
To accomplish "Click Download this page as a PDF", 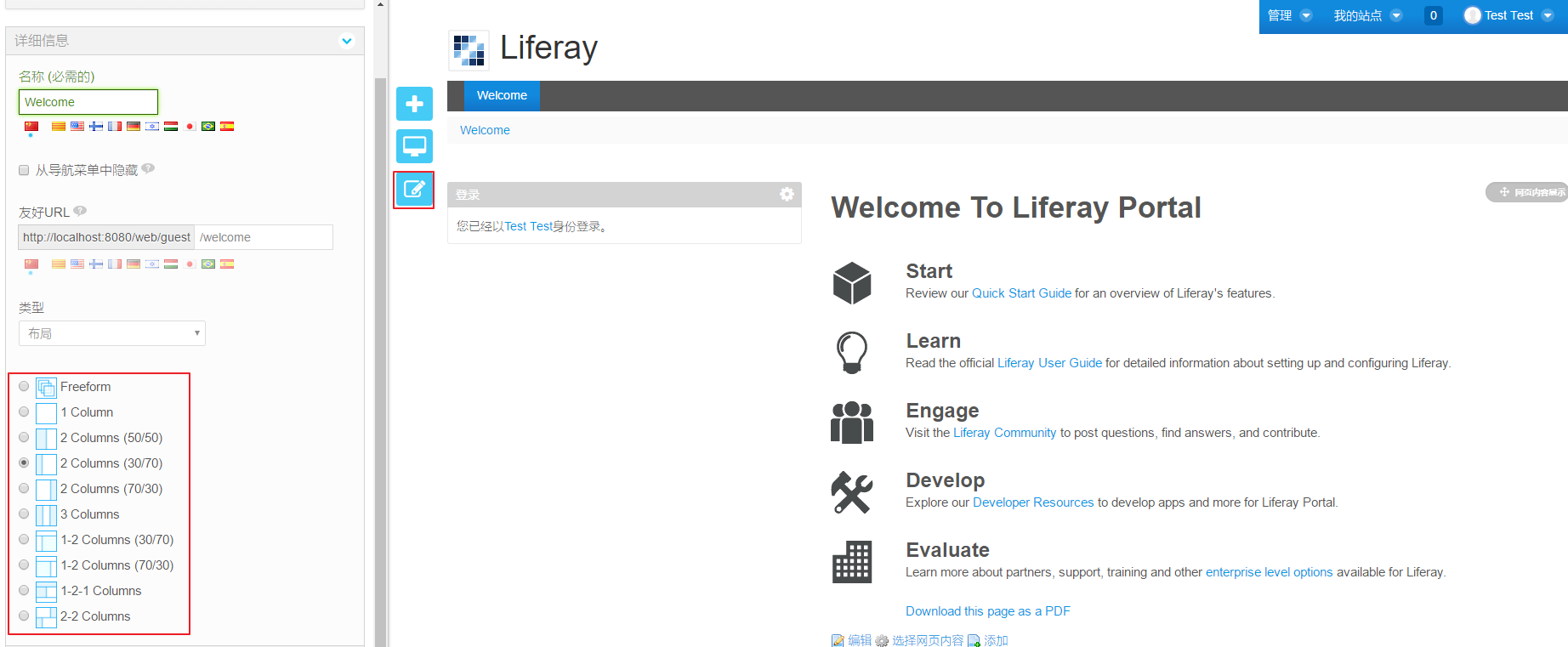I will click(x=987, y=611).
